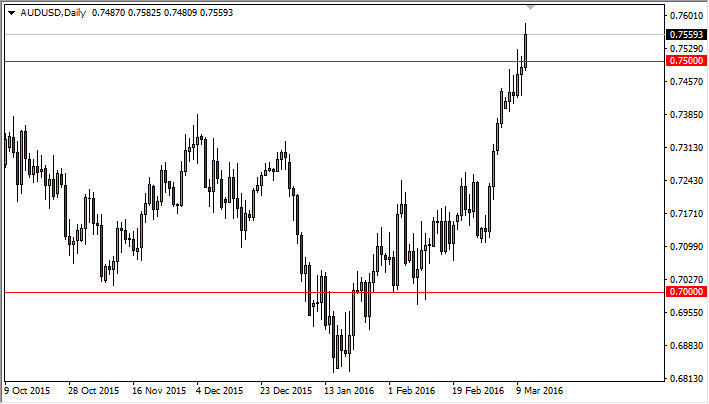Click the 16 Nov 2015 date label

(159, 391)
